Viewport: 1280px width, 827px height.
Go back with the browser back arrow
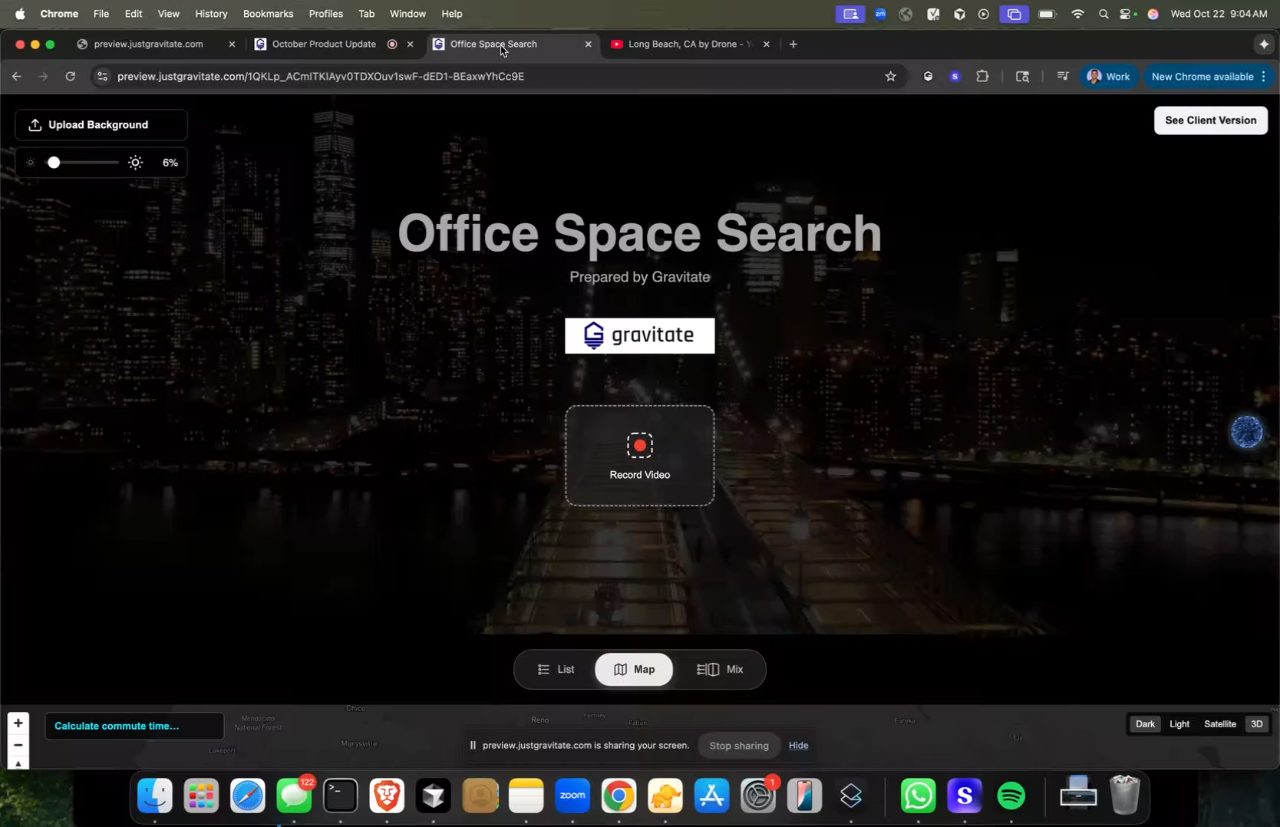click(x=16, y=76)
